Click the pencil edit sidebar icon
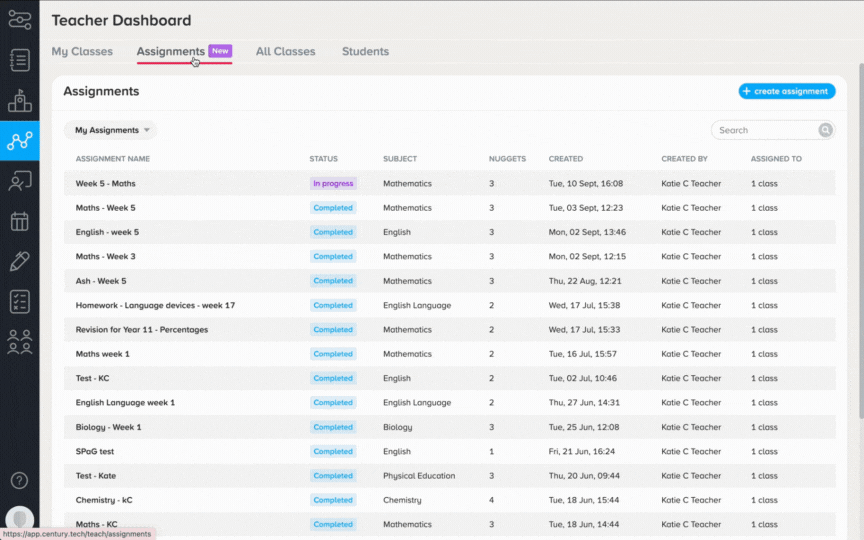Screen dimensions: 864x540 (20, 262)
